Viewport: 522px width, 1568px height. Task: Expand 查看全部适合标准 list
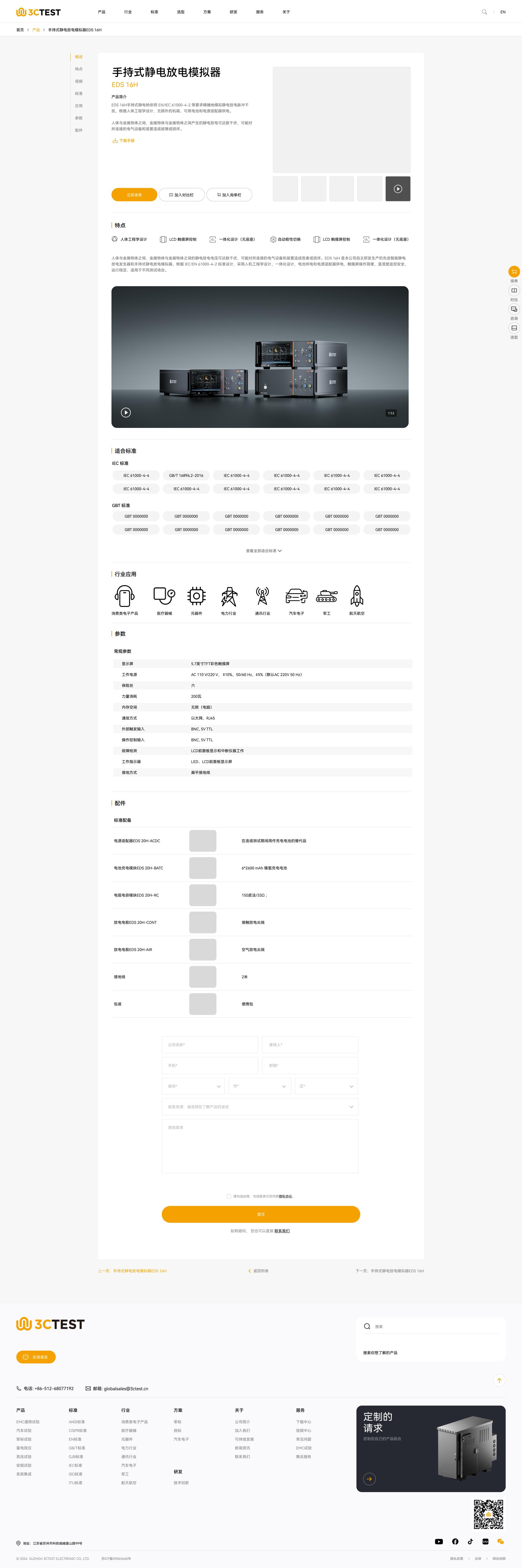click(x=263, y=551)
